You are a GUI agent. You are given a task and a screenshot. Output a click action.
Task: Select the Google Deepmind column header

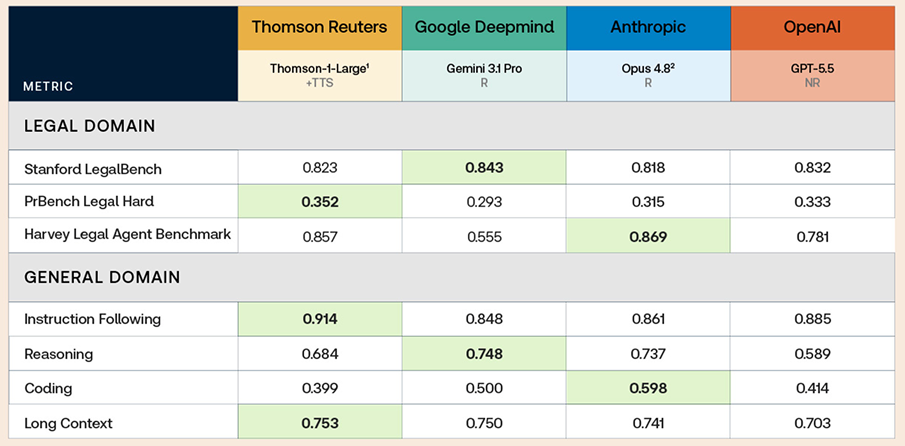coord(484,28)
